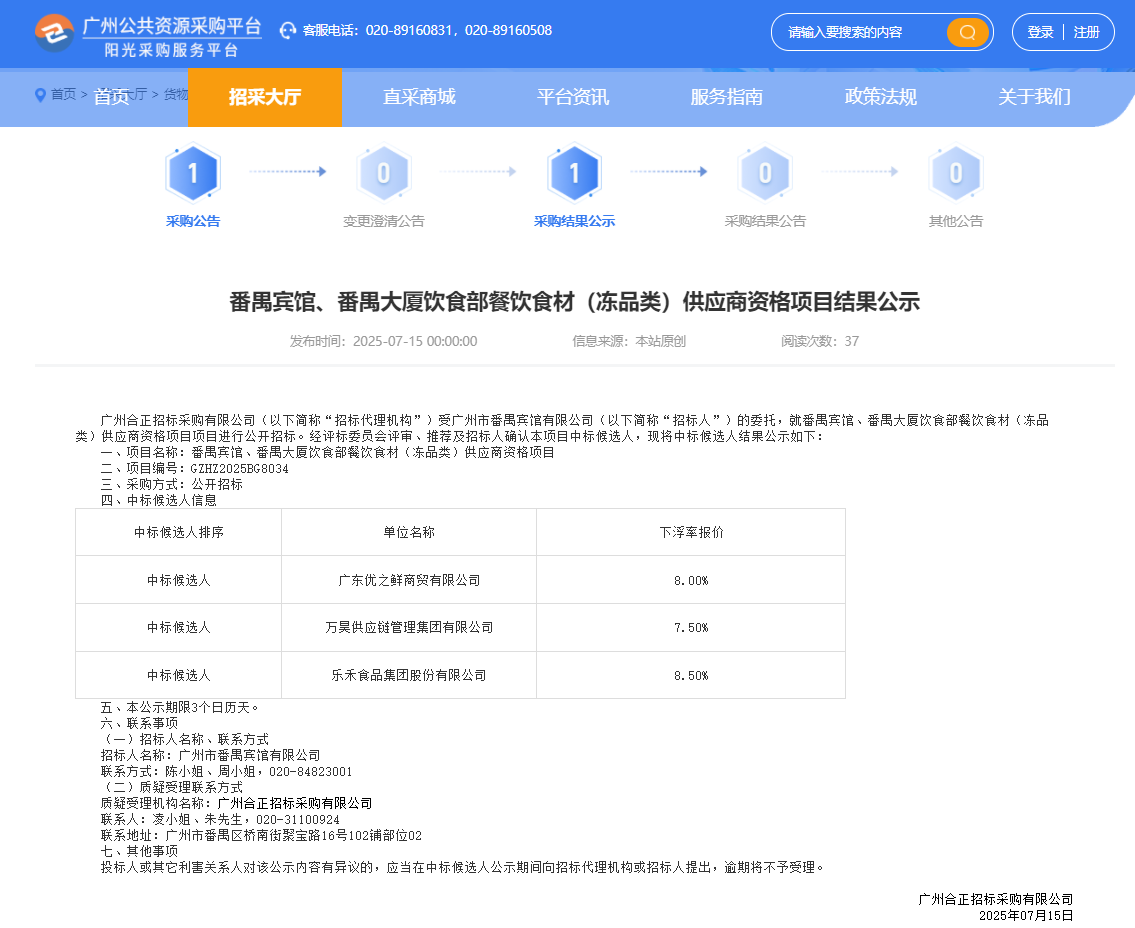Click the orange search magnifier button
Image resolution: width=1135 pixels, height=928 pixels.
coord(967,32)
